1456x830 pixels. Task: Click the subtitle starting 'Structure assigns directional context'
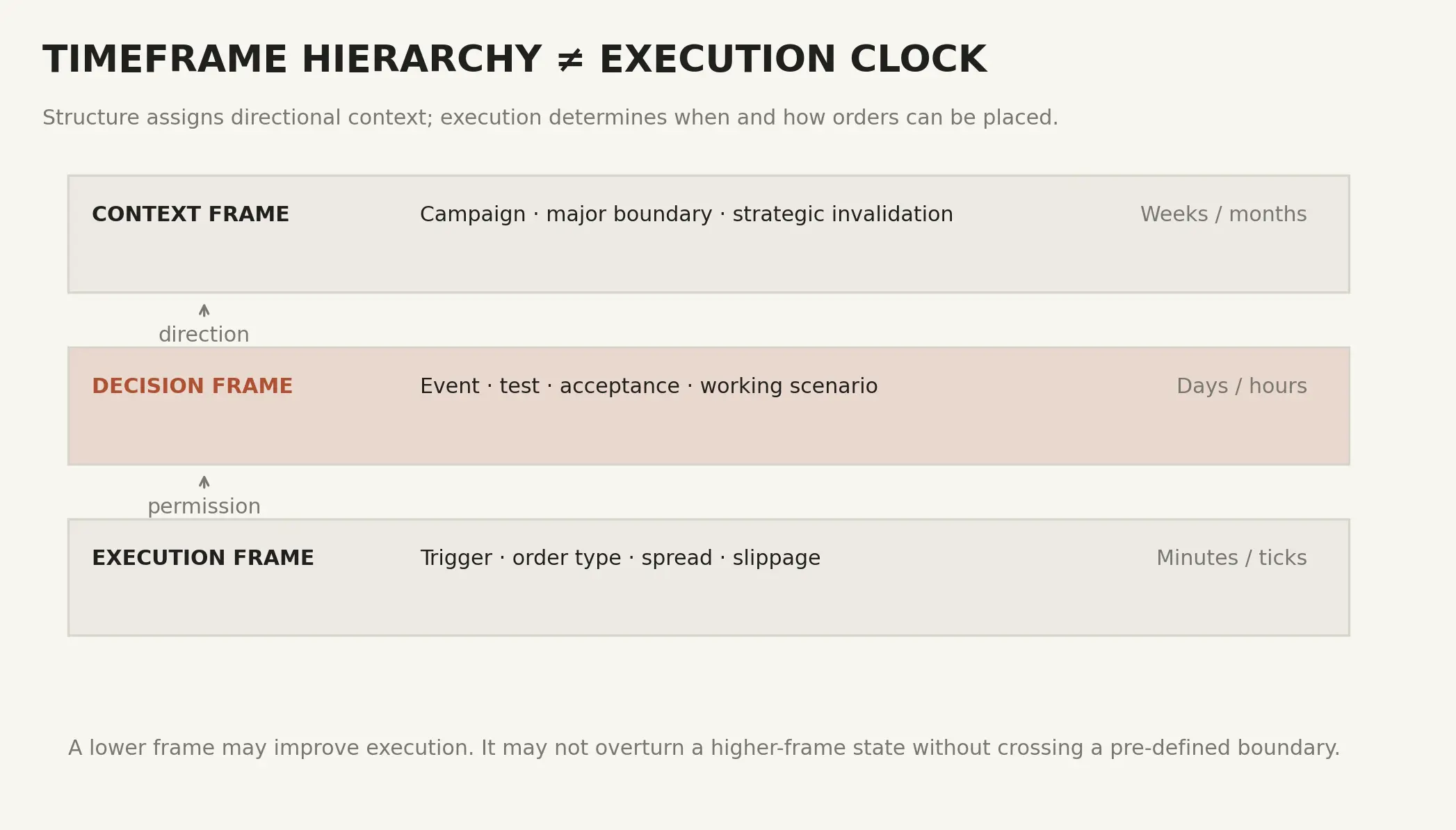550,118
